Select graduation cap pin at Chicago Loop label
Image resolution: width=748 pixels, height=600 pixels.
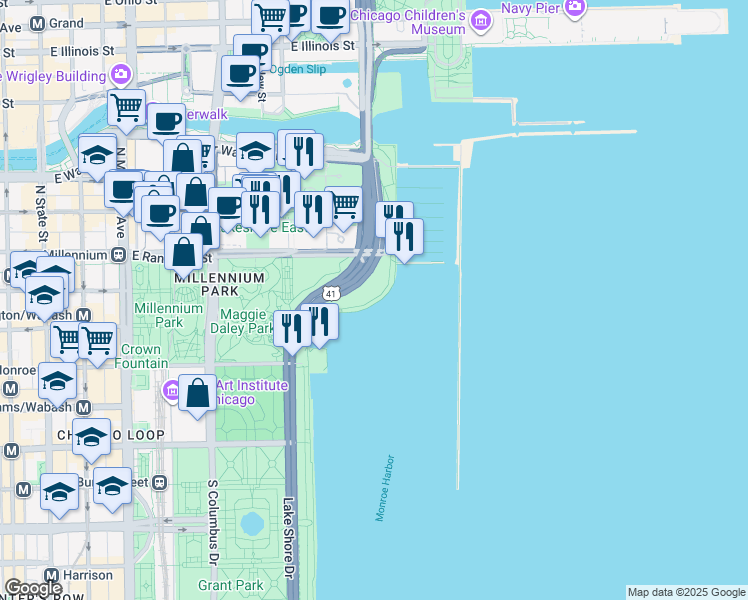click(x=92, y=441)
